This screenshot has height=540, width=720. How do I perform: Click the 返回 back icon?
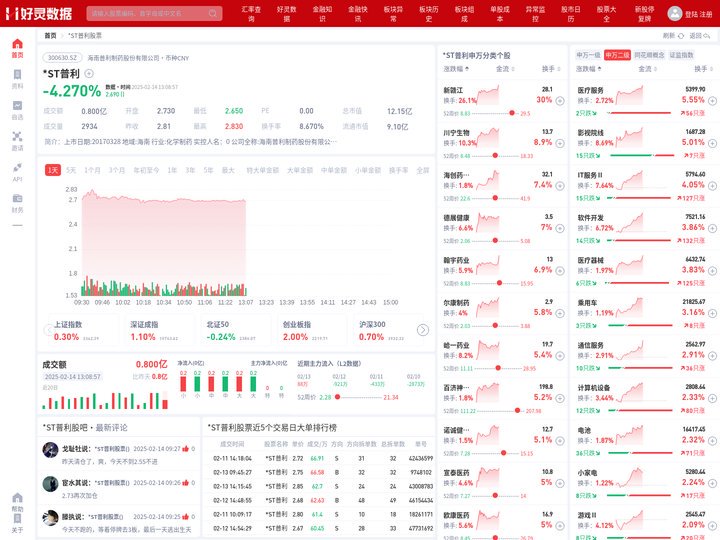point(707,35)
